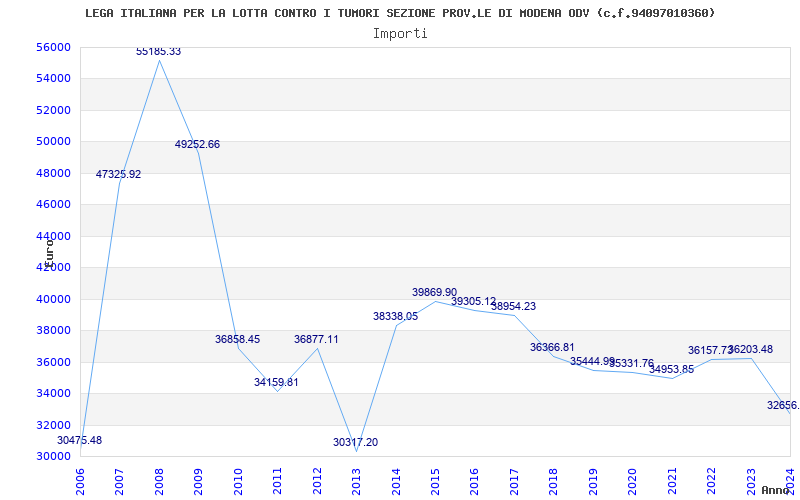Click the data label 38954.23

(x=513, y=307)
